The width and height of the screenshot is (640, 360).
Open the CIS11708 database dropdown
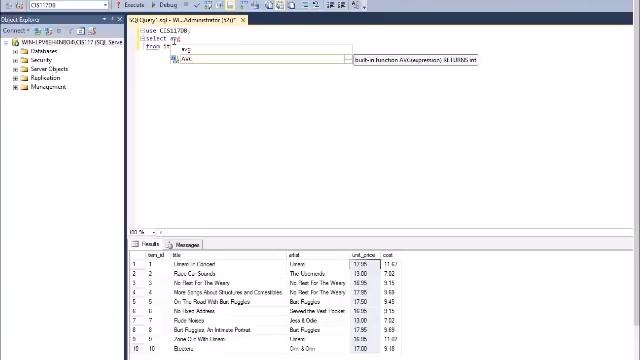[105, 5]
